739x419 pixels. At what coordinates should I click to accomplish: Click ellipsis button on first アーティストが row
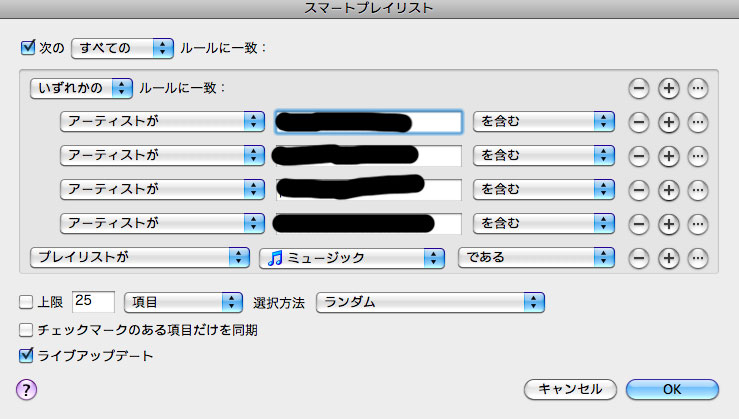point(698,123)
